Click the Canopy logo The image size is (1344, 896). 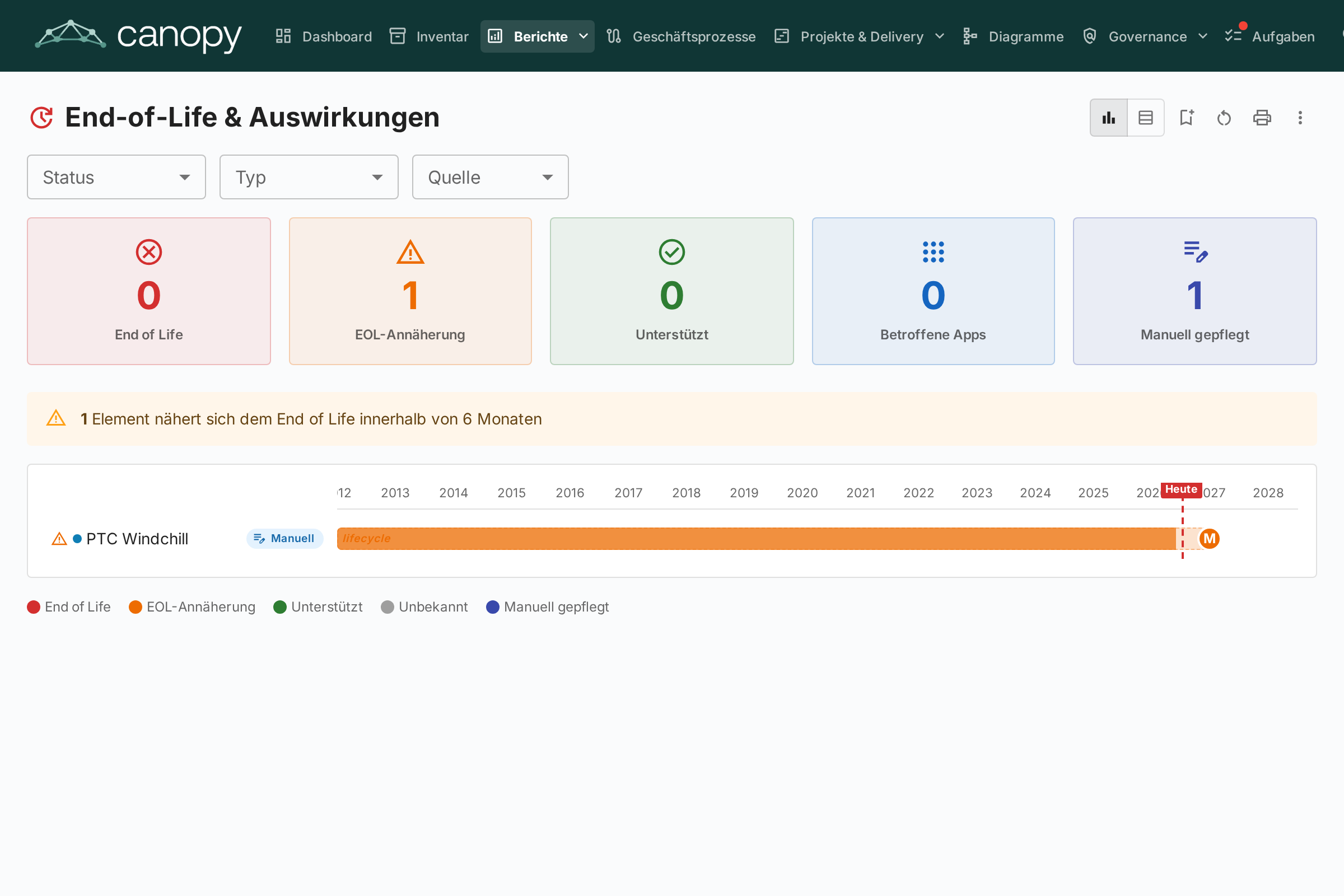138,36
